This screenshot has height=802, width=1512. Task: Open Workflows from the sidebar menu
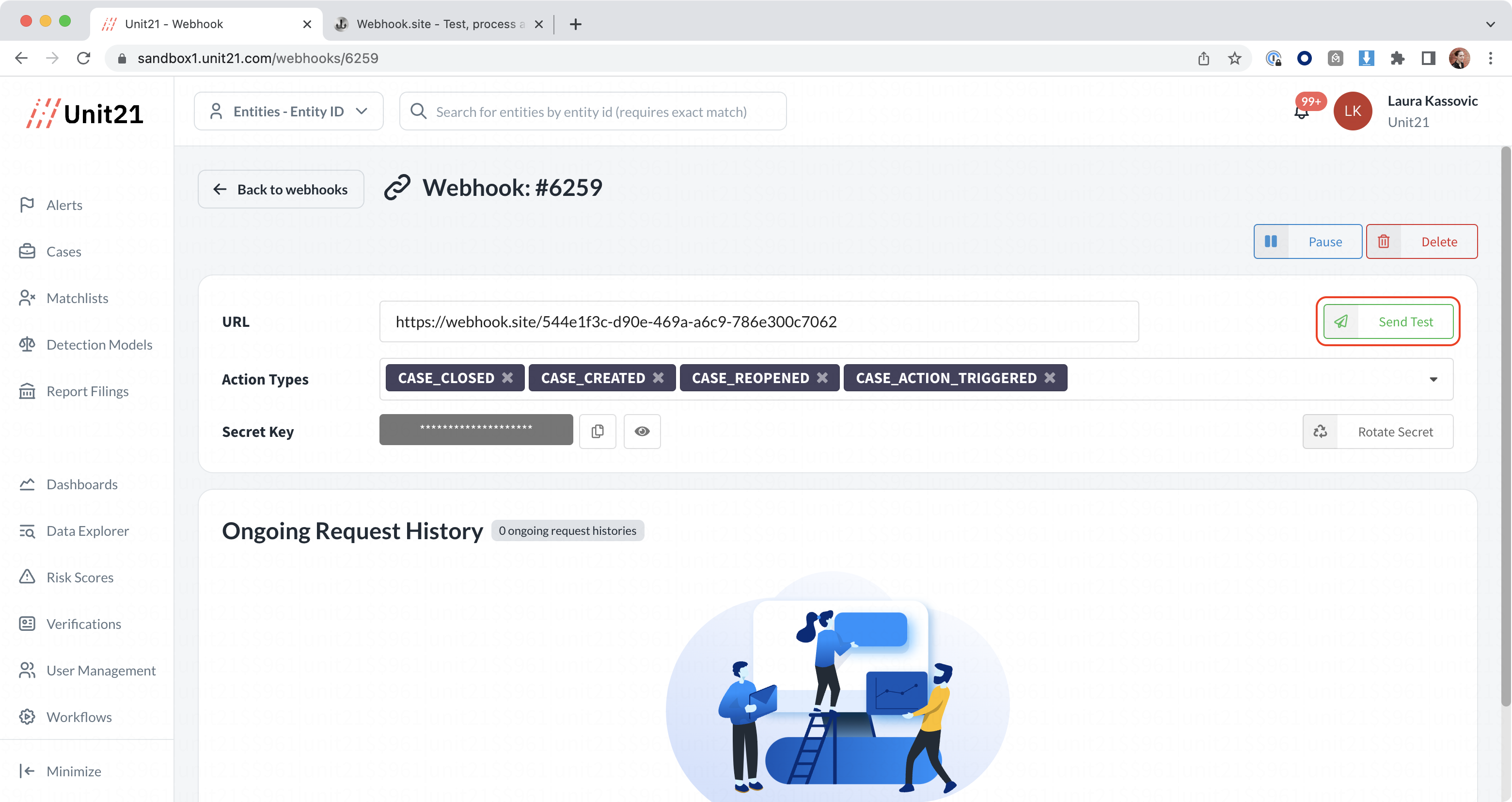point(79,717)
